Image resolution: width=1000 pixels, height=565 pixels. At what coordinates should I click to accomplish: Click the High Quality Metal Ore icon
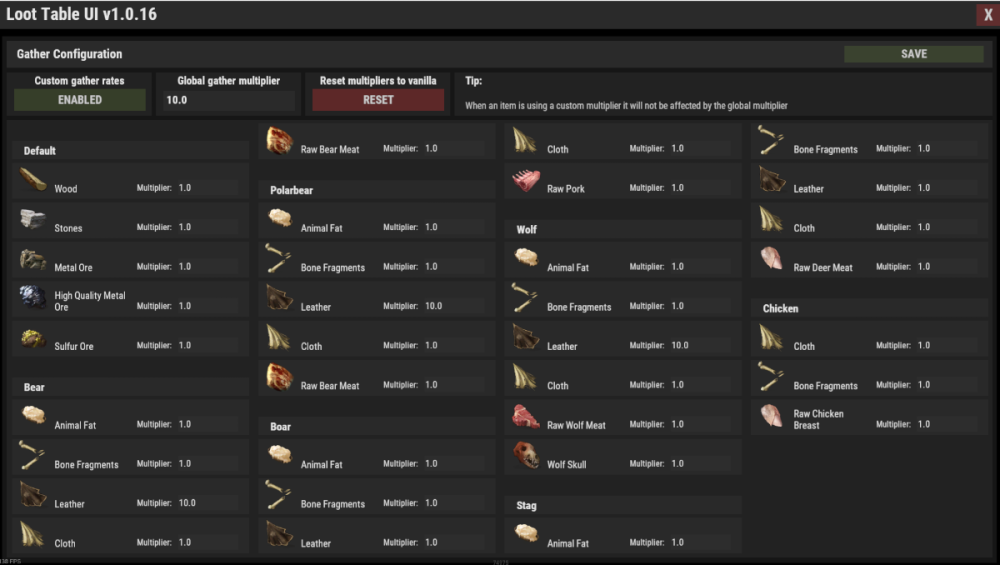pyautogui.click(x=33, y=298)
